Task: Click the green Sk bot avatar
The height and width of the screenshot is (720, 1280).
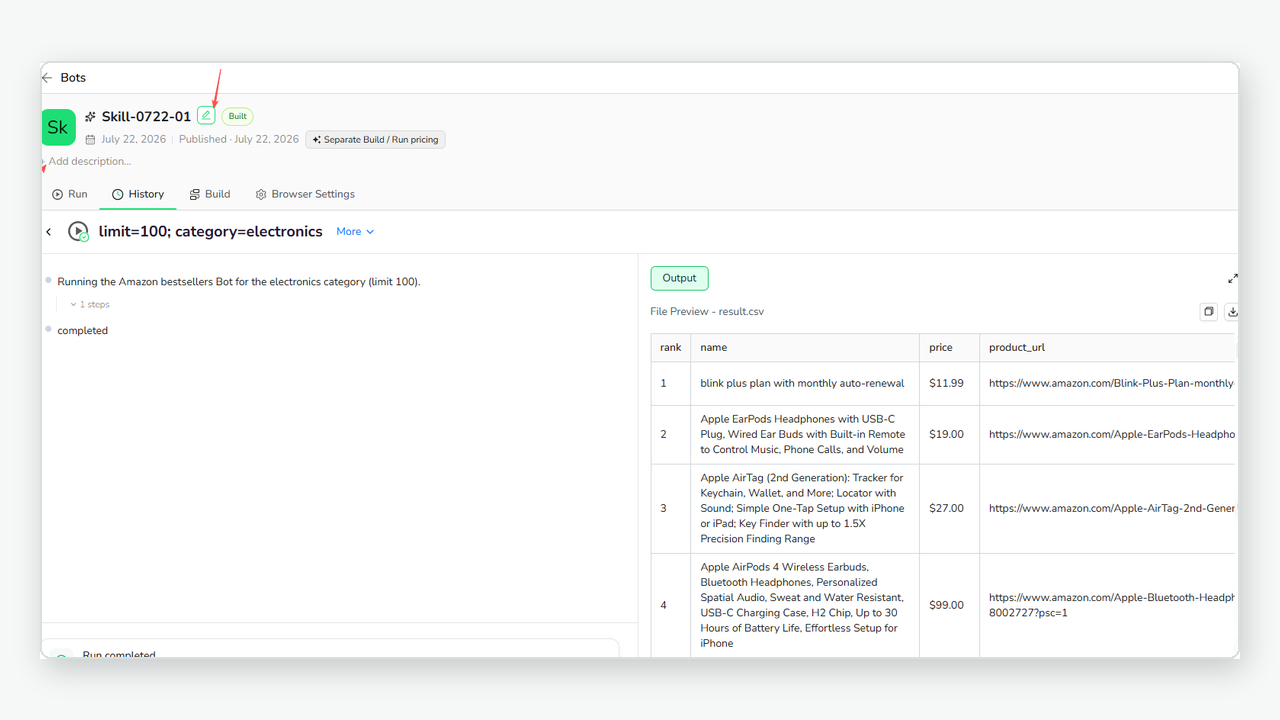Action: [x=58, y=127]
